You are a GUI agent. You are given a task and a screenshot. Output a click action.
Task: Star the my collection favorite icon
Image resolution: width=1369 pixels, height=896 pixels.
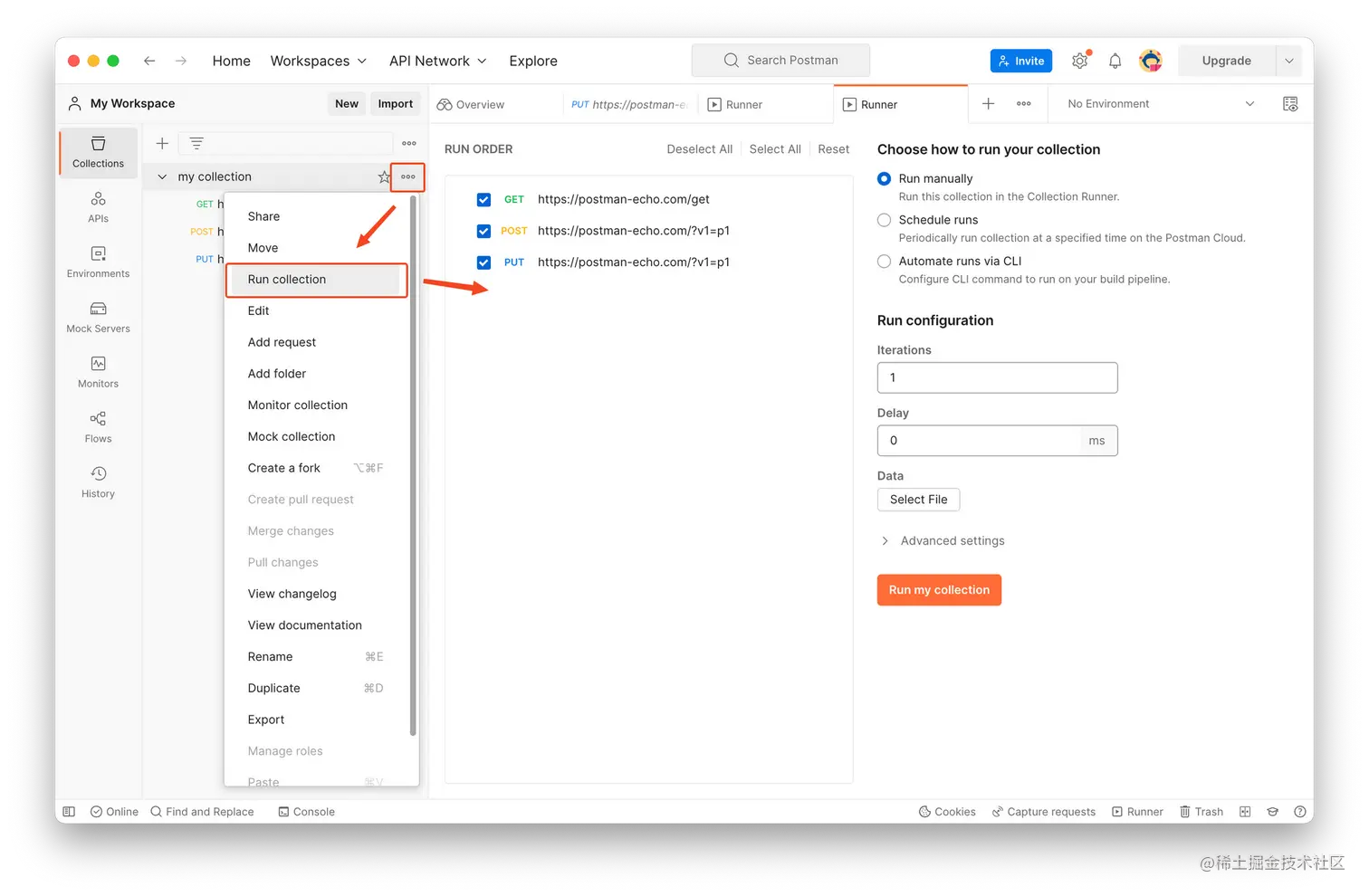tap(384, 177)
